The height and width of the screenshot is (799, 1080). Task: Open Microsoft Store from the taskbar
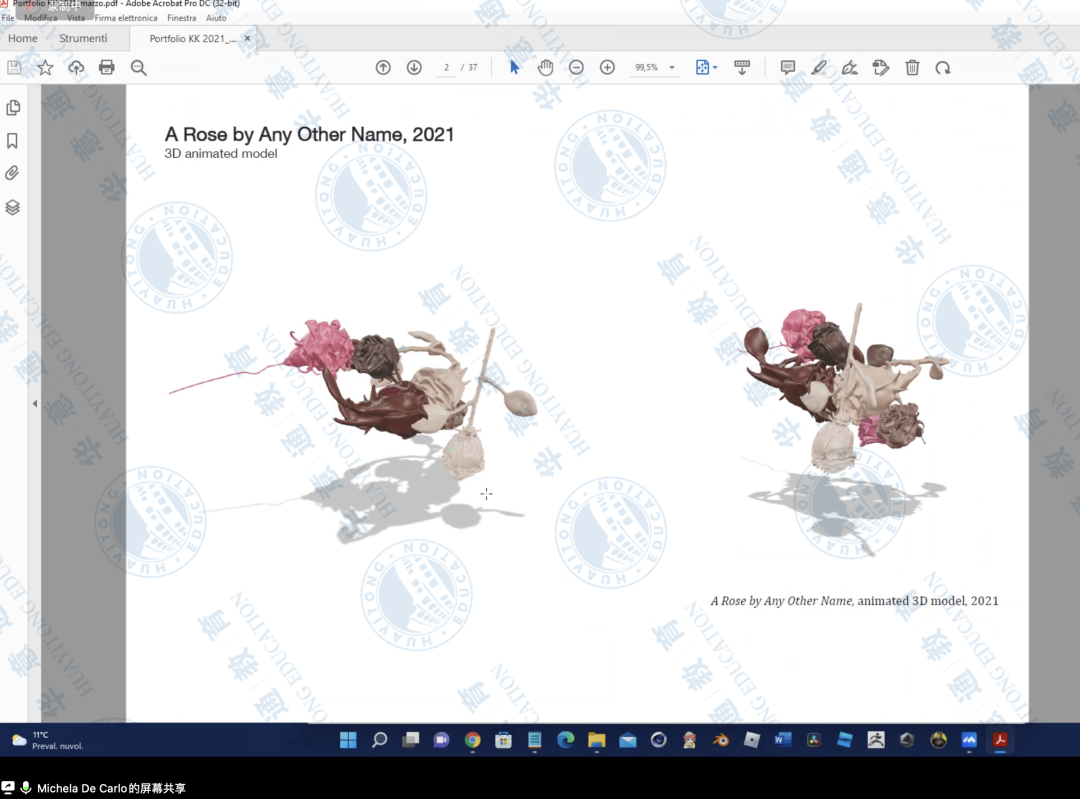[x=503, y=740]
